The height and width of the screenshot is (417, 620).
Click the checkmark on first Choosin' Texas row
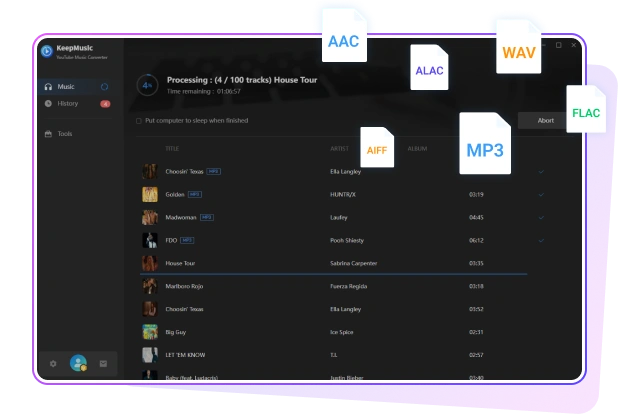point(541,172)
